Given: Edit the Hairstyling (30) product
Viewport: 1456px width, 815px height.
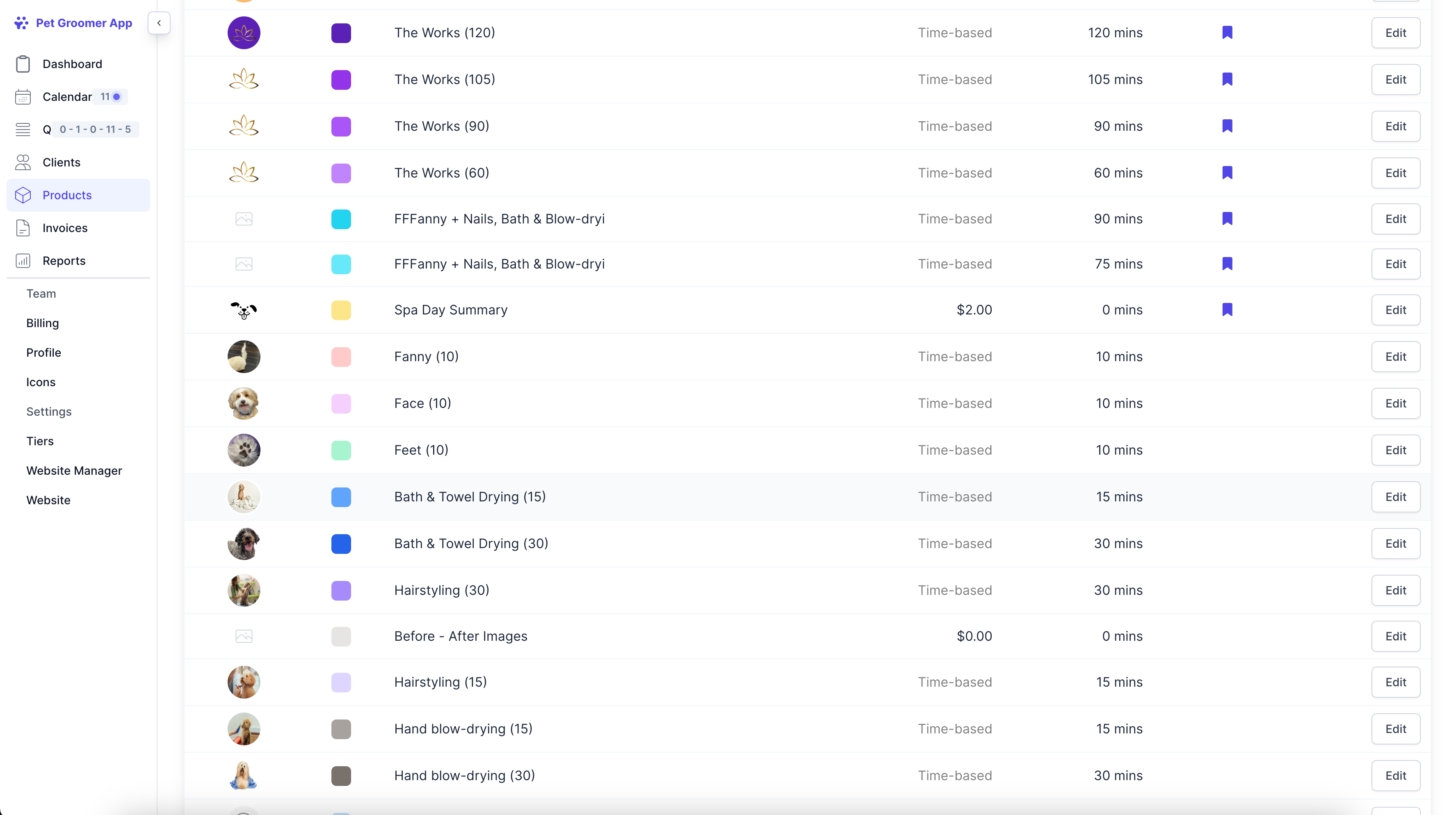Looking at the screenshot, I should [x=1395, y=590].
